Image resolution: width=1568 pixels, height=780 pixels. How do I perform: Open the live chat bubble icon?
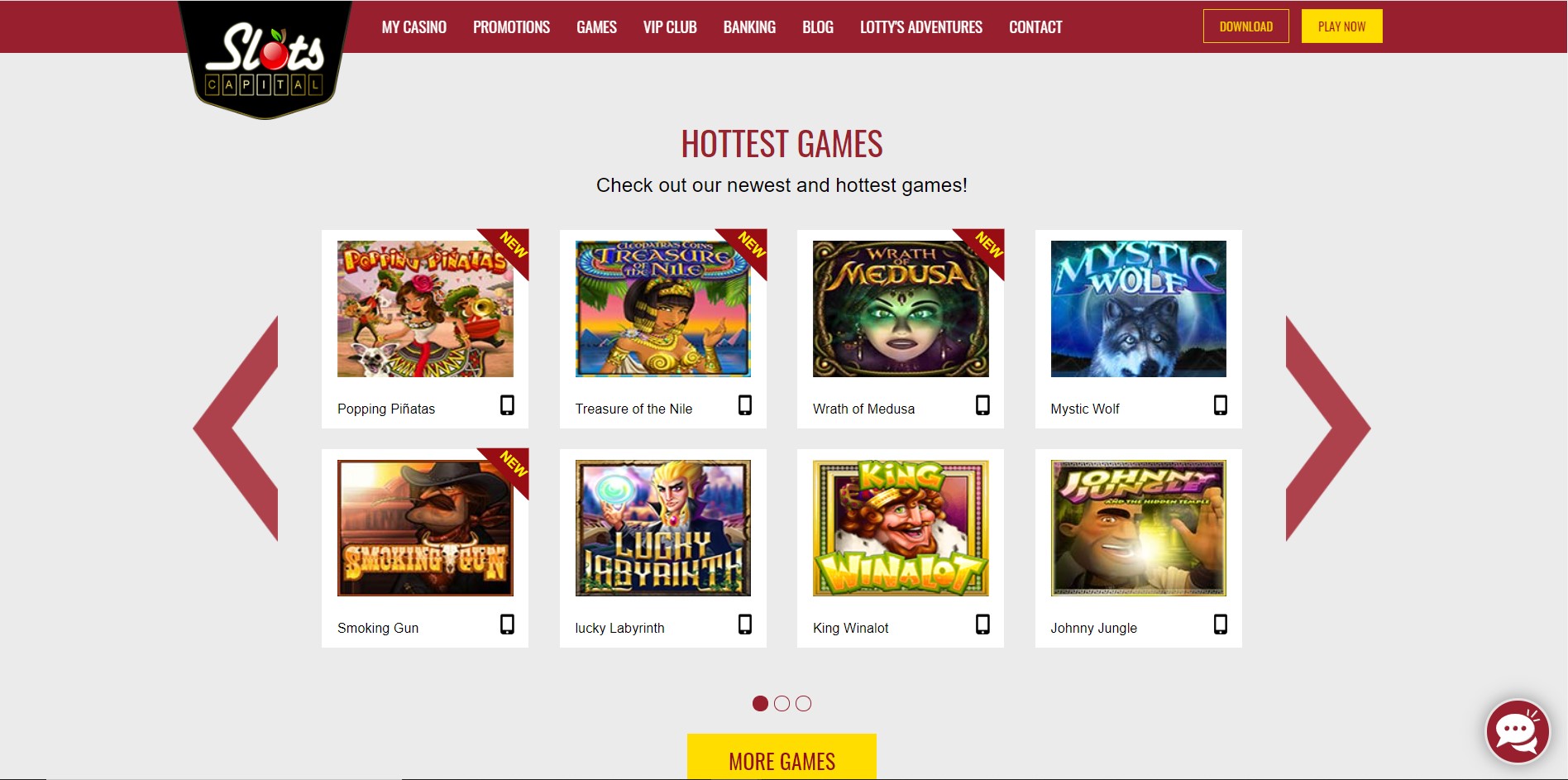coord(1518,731)
